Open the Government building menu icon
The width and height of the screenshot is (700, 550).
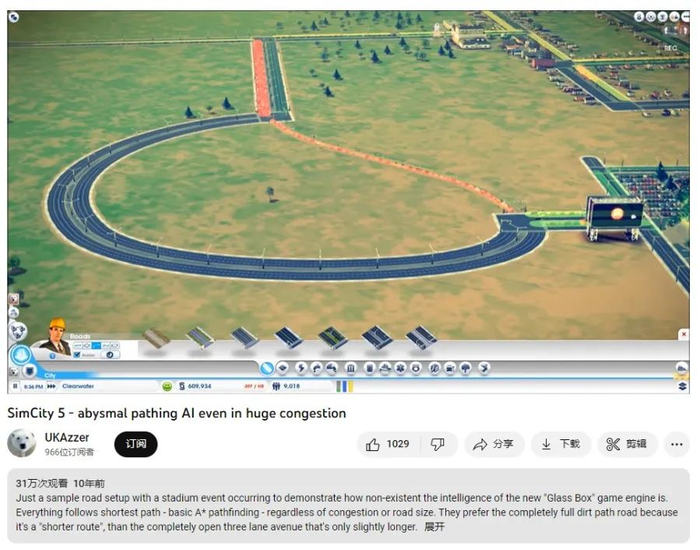pos(351,368)
